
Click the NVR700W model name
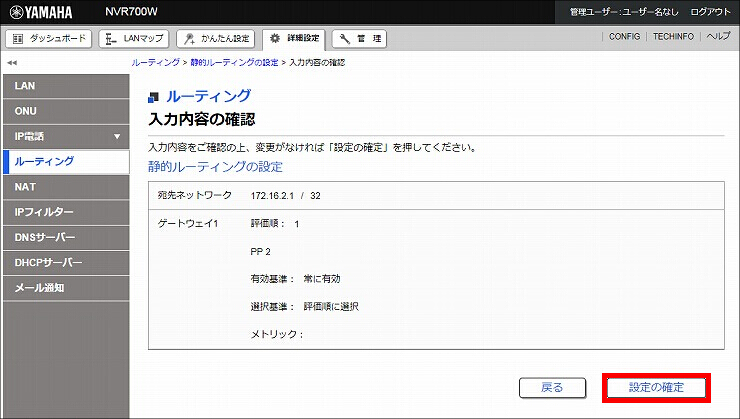pos(131,12)
